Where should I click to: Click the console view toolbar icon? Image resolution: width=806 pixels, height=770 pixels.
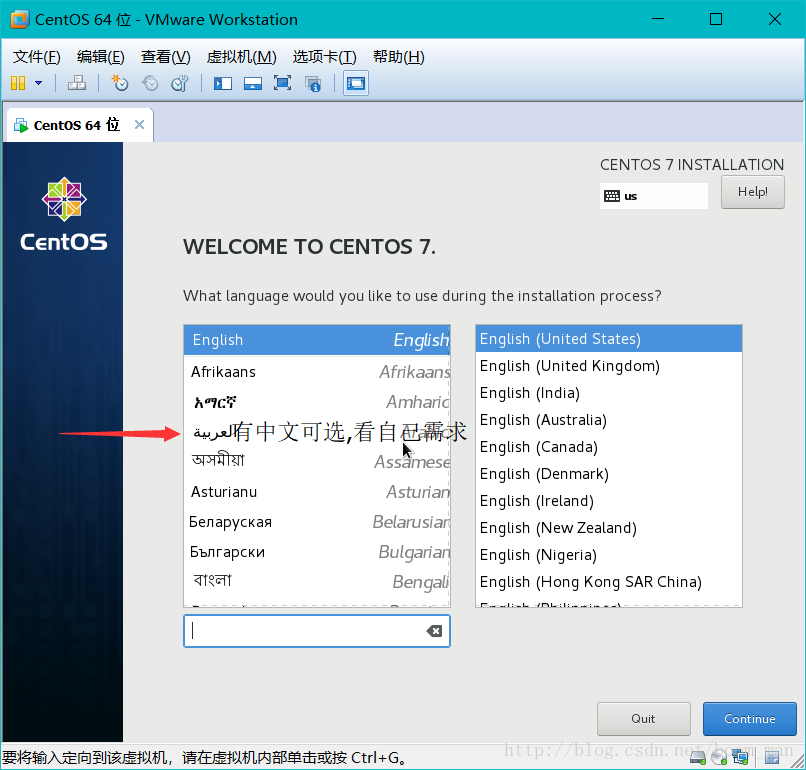click(356, 83)
